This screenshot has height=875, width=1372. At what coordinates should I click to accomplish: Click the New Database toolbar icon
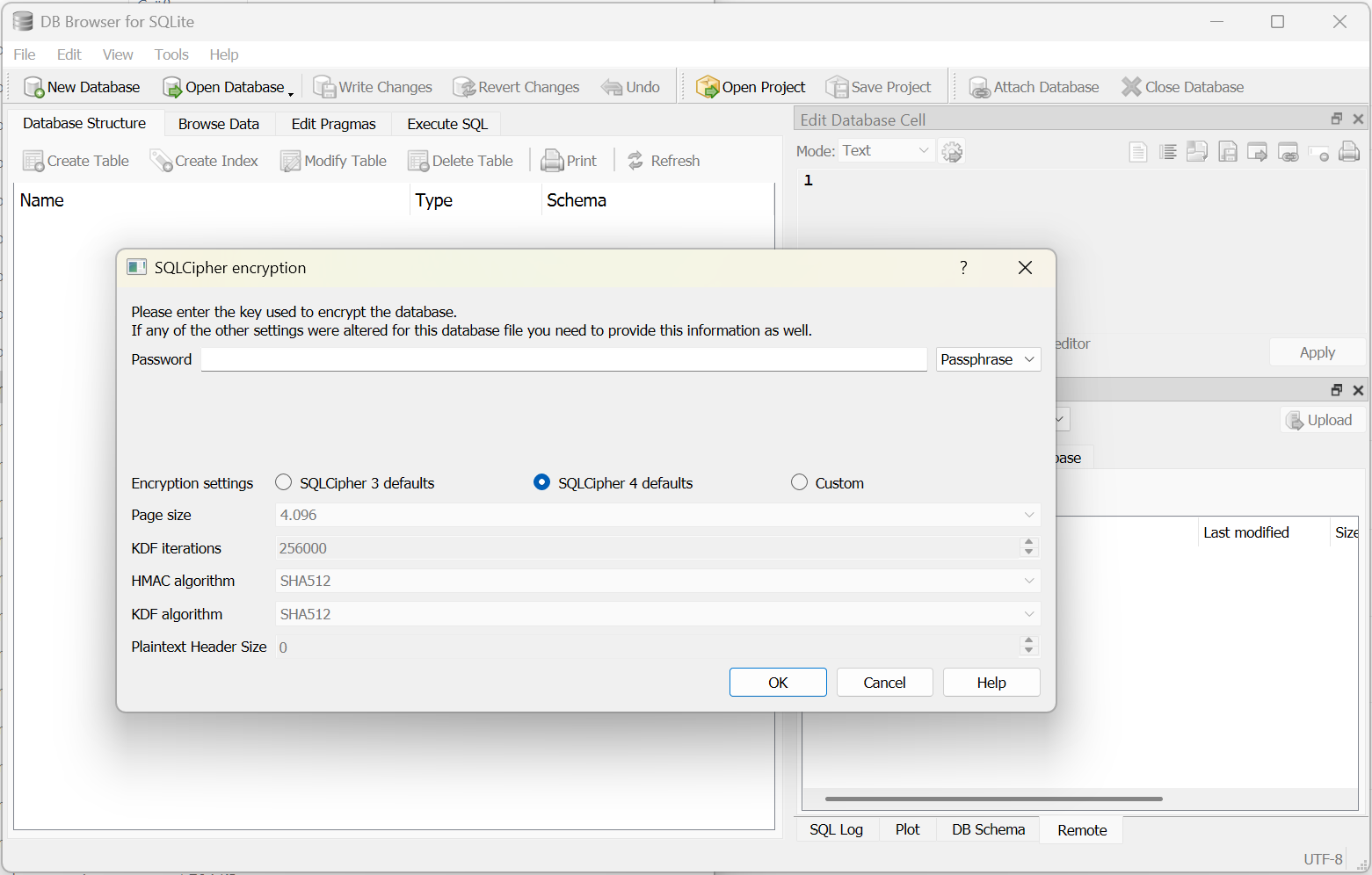point(33,87)
